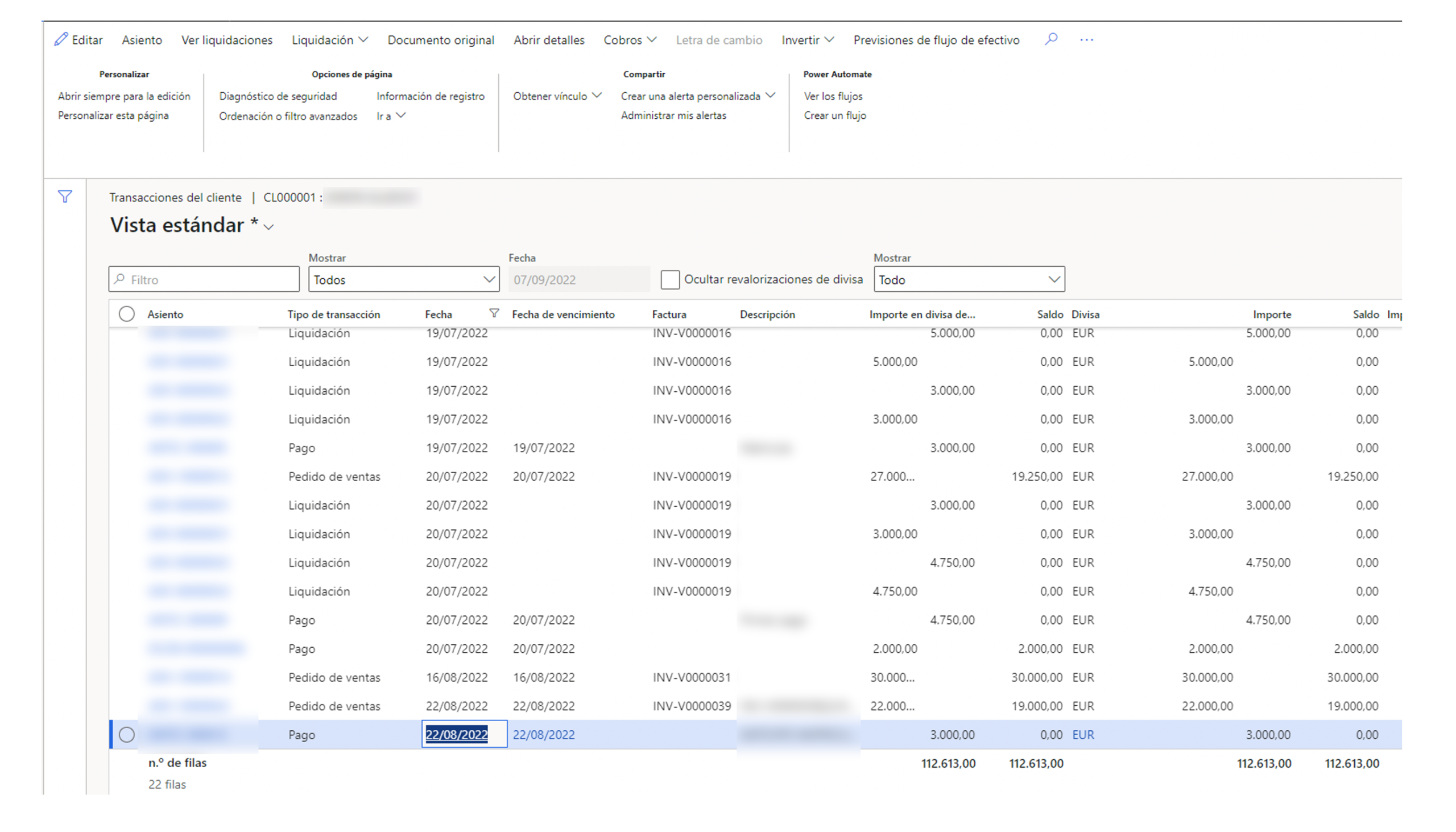Expand Crear una alerta personalizada dropdown
Image resolution: width=1456 pixels, height=832 pixels.
coord(698,96)
